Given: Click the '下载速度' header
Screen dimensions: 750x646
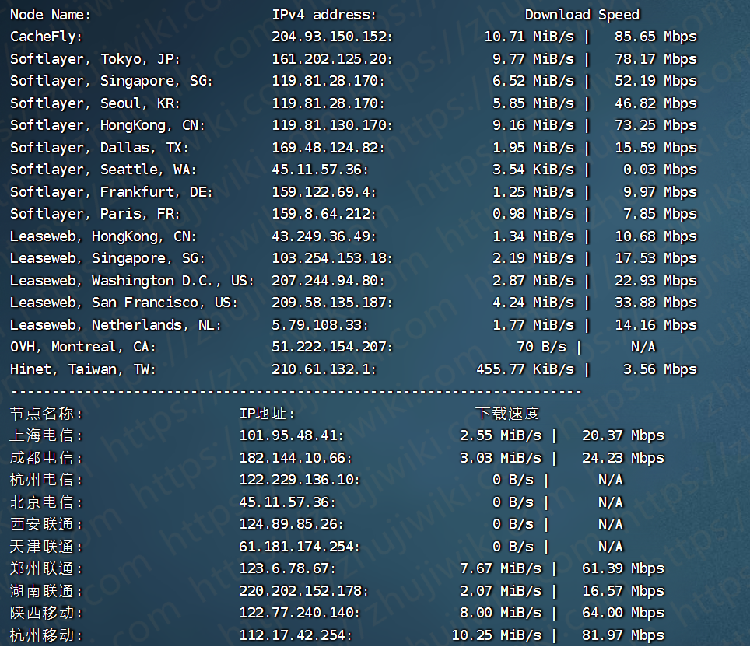Looking at the screenshot, I should coord(507,414).
